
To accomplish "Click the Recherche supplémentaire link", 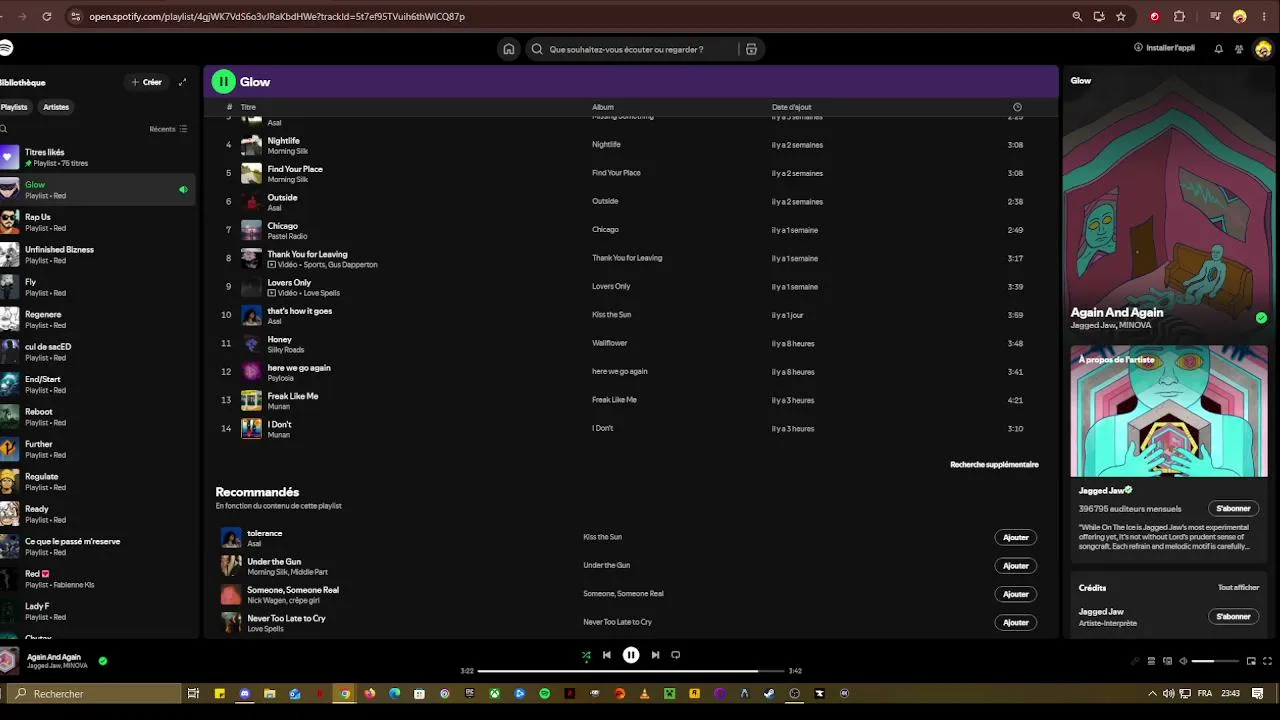I will tap(994, 465).
